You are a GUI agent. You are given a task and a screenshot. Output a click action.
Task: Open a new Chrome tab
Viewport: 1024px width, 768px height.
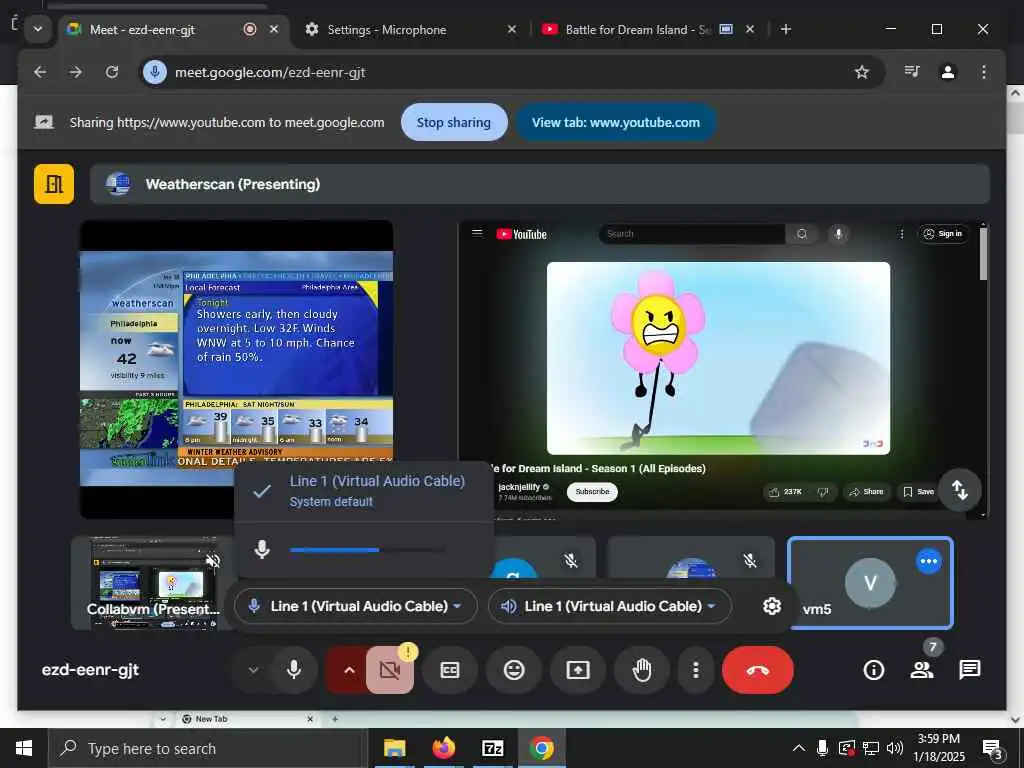[x=786, y=29]
